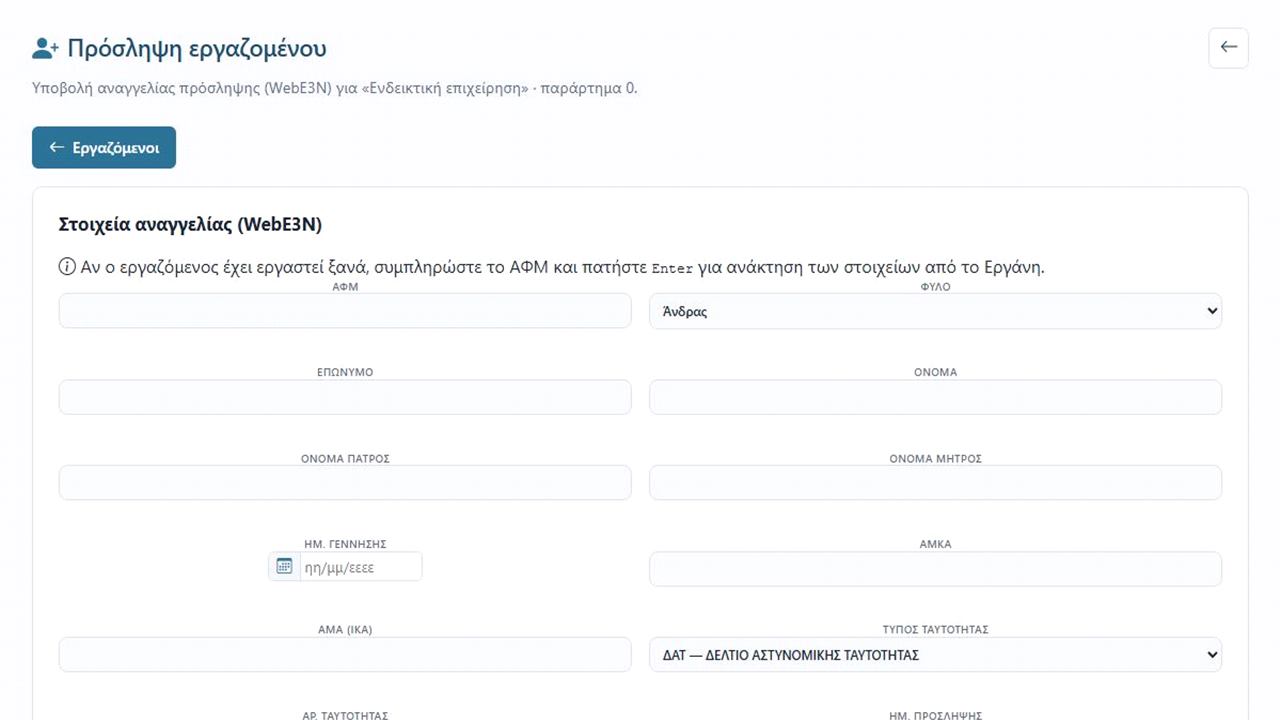Click the arrow inside the Εργαζόμενοι button
The height and width of the screenshot is (720, 1280).
57,147
